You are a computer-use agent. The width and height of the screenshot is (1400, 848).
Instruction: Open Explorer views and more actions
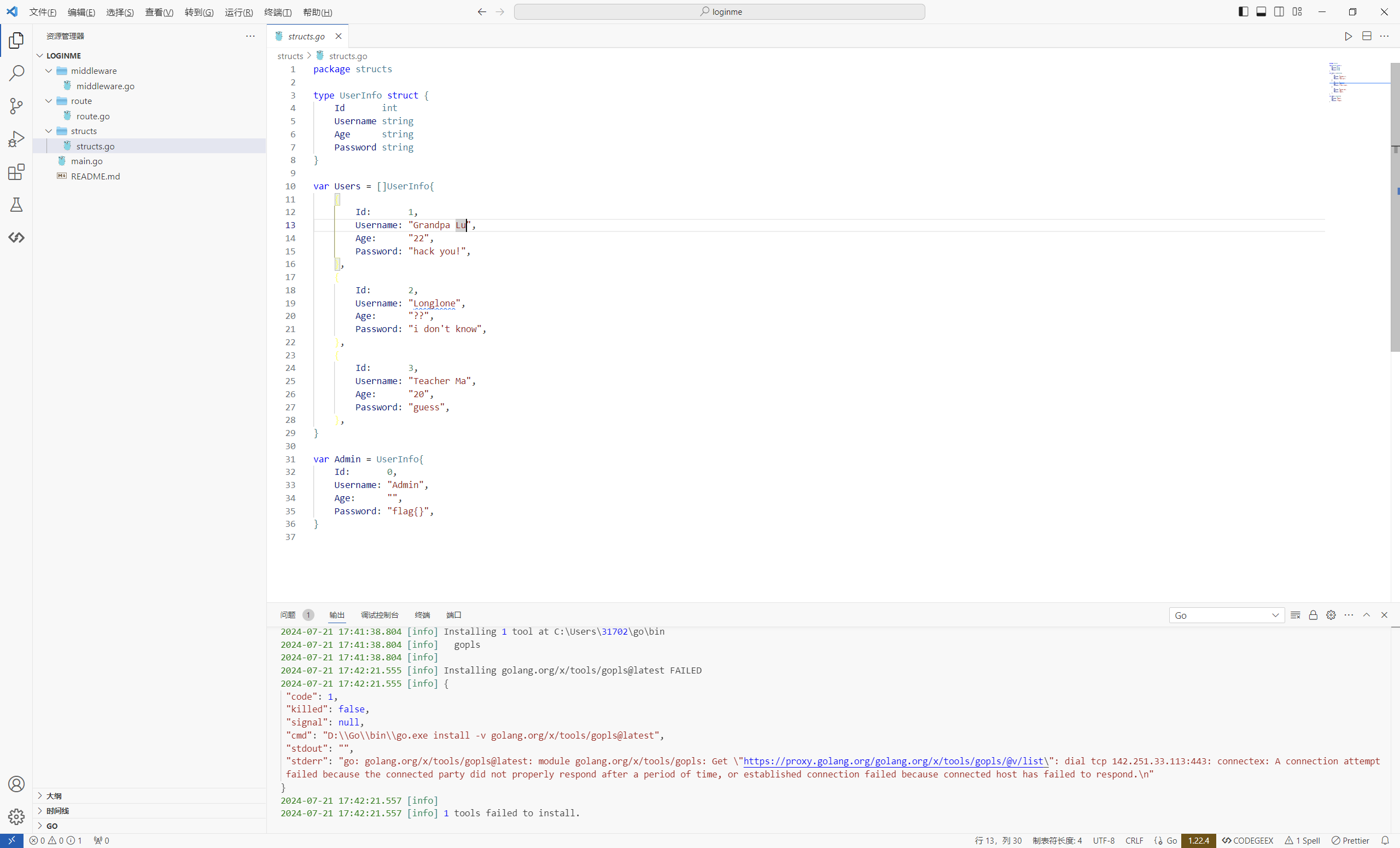(x=250, y=36)
